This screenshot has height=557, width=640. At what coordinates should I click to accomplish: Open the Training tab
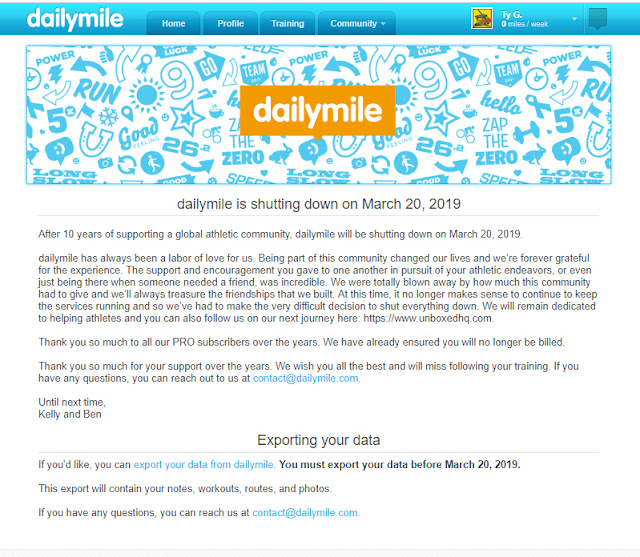click(x=287, y=23)
